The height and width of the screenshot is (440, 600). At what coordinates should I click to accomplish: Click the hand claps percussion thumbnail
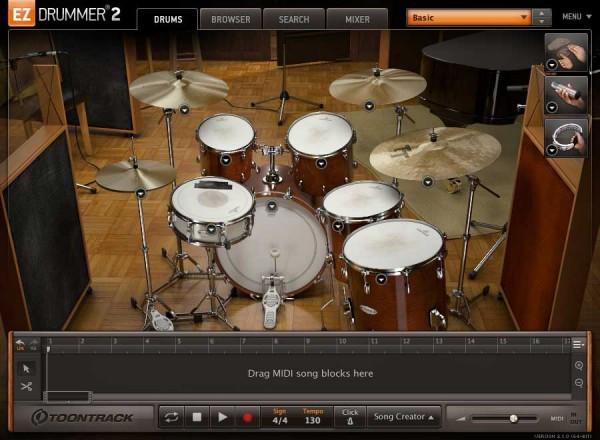click(x=566, y=52)
